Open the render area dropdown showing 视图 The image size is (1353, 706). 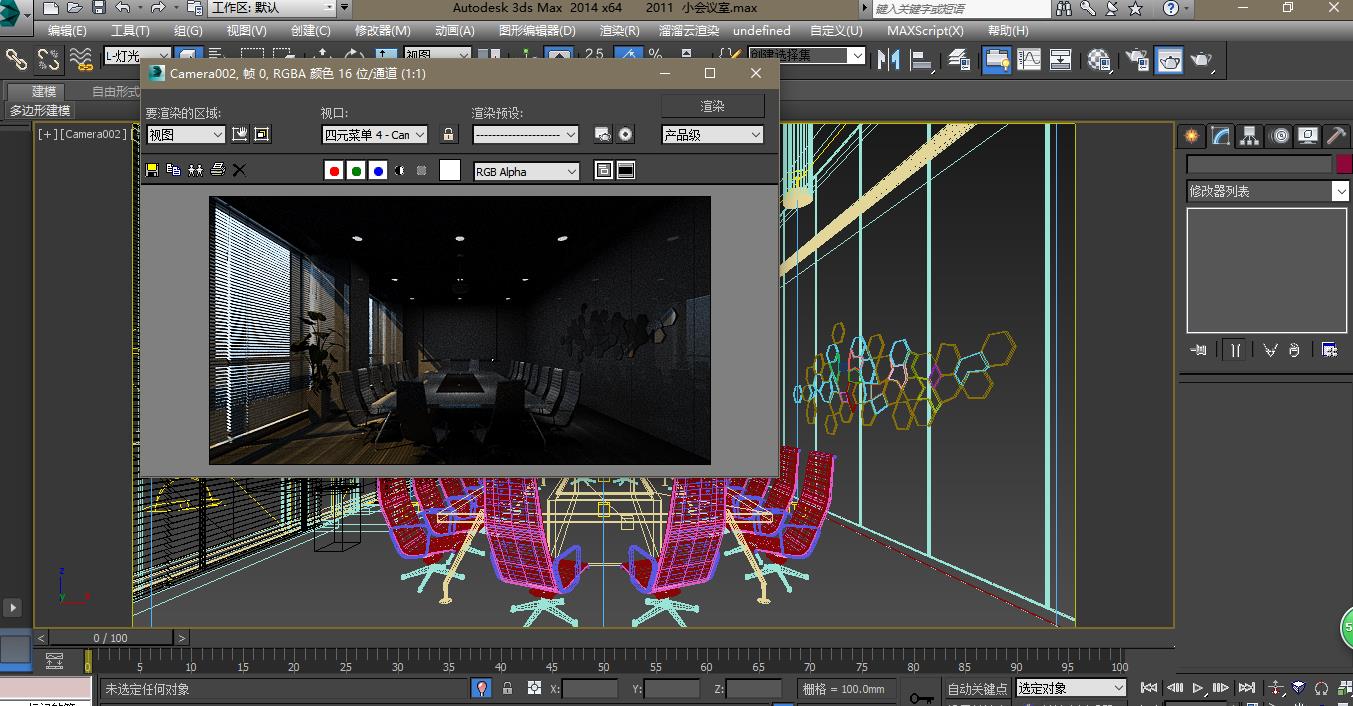pos(186,135)
